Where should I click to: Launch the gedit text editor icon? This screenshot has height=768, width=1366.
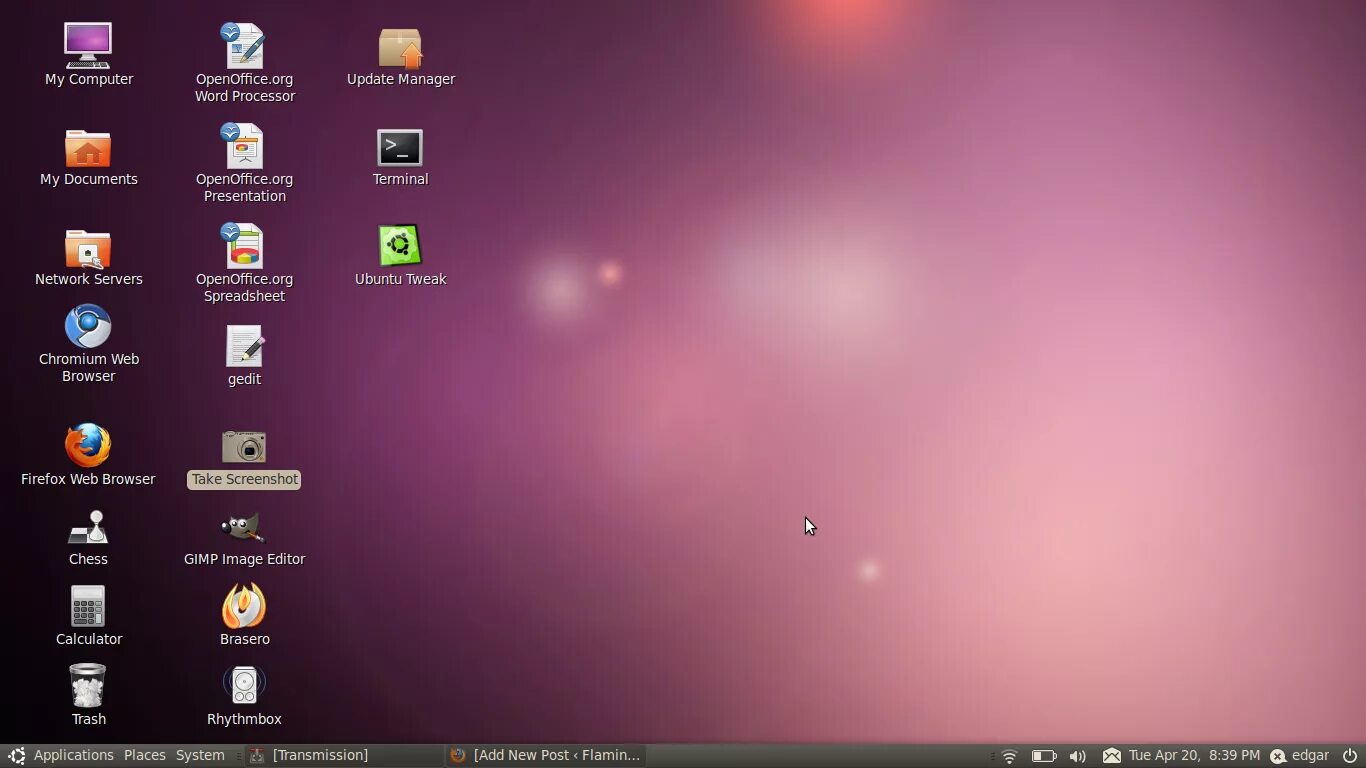coord(244,346)
